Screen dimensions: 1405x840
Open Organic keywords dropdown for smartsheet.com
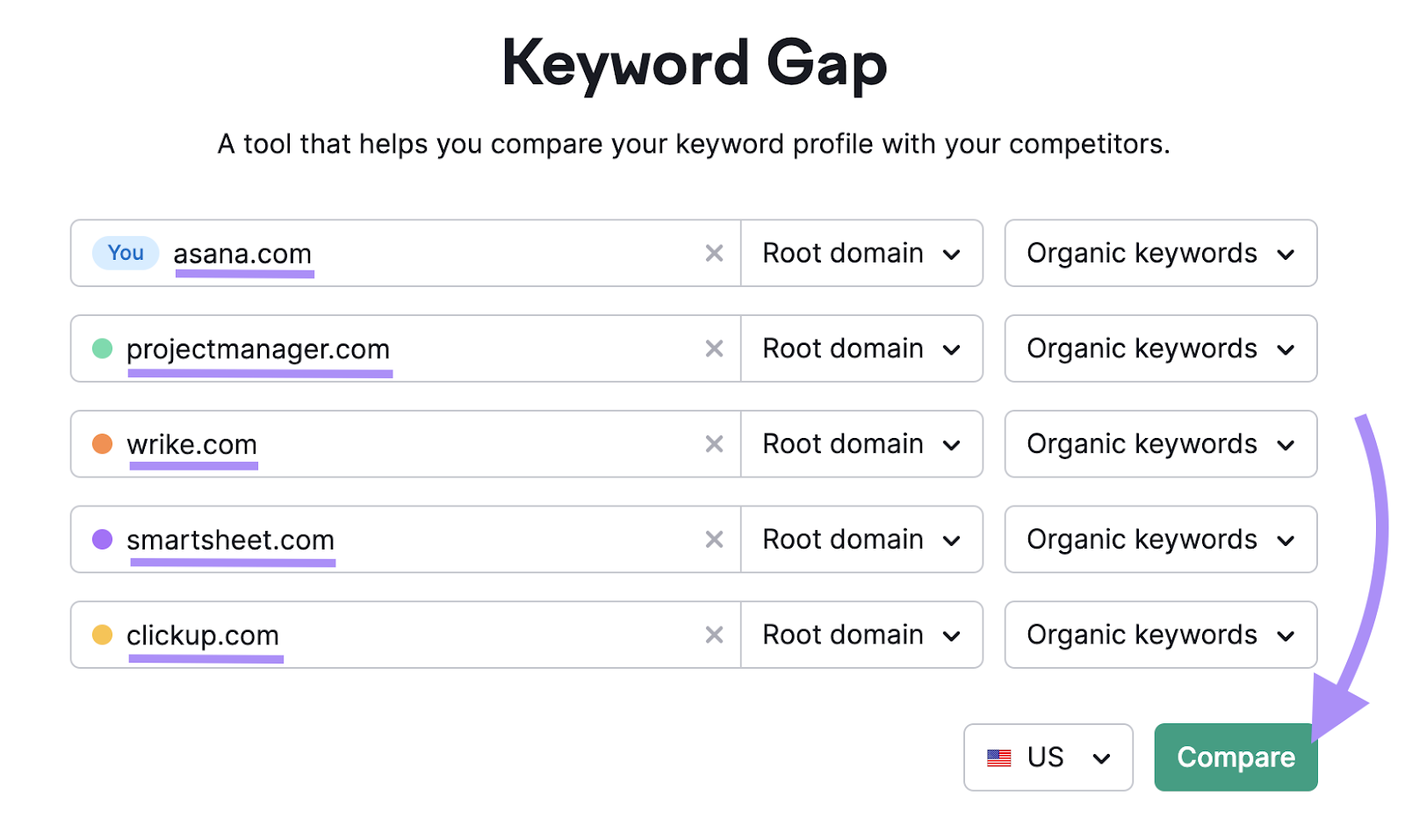click(1160, 539)
